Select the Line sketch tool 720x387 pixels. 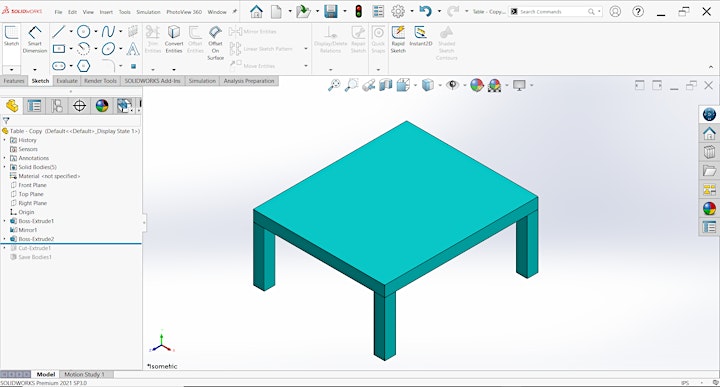pyautogui.click(x=59, y=32)
